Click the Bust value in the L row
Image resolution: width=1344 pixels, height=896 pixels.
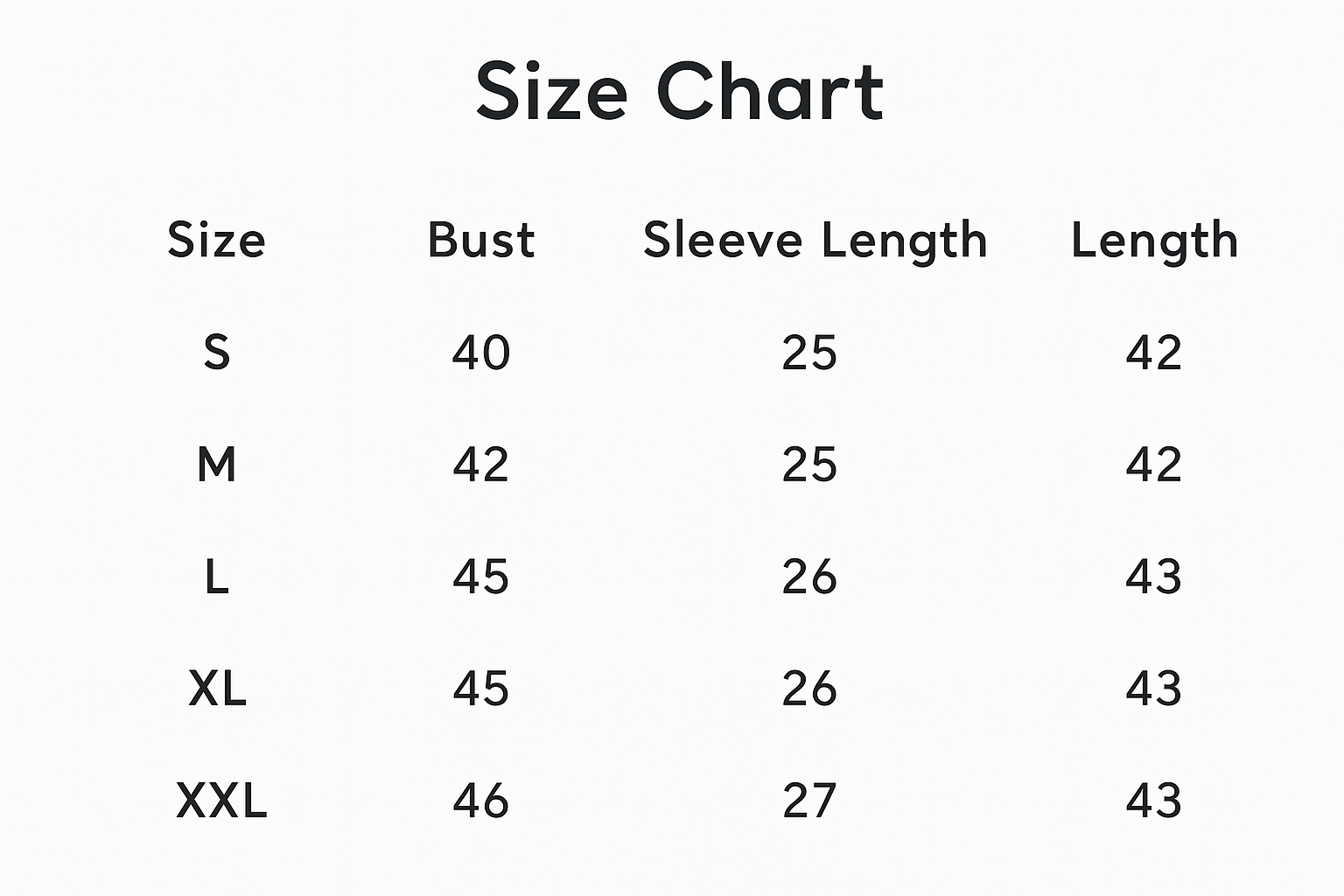click(481, 577)
